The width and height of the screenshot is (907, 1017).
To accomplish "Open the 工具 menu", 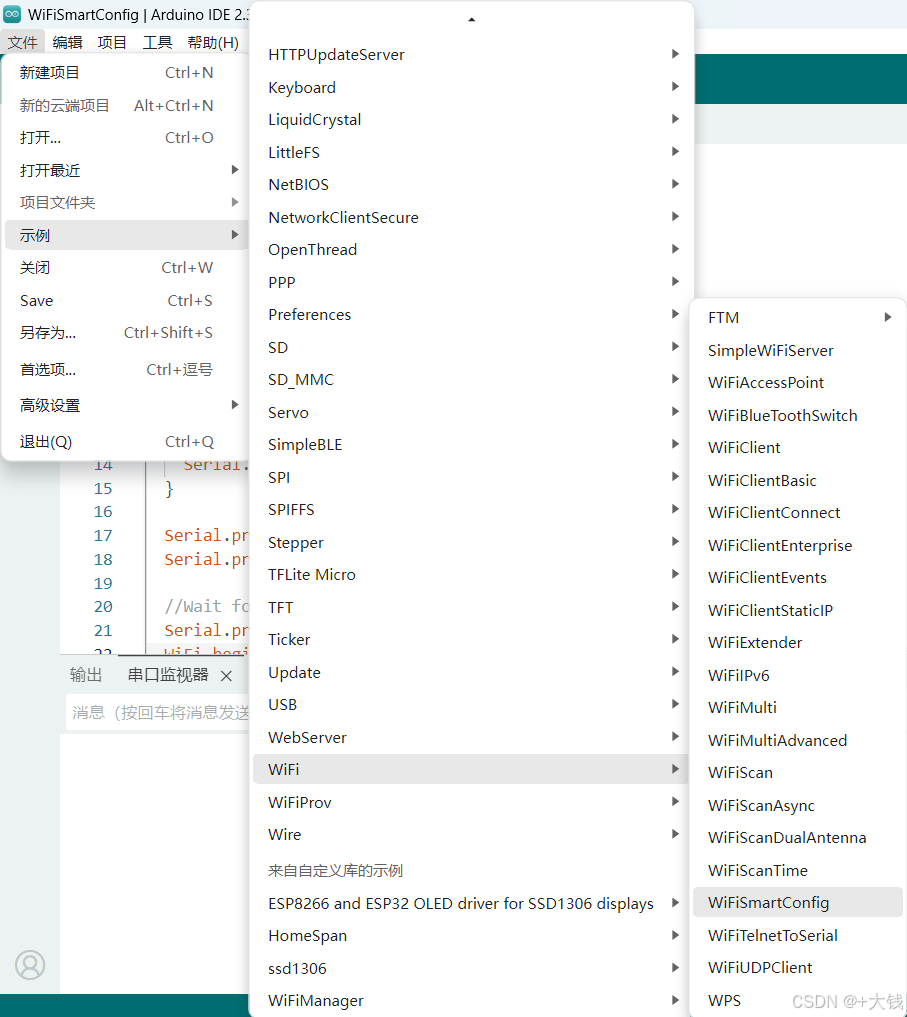I will tap(157, 43).
